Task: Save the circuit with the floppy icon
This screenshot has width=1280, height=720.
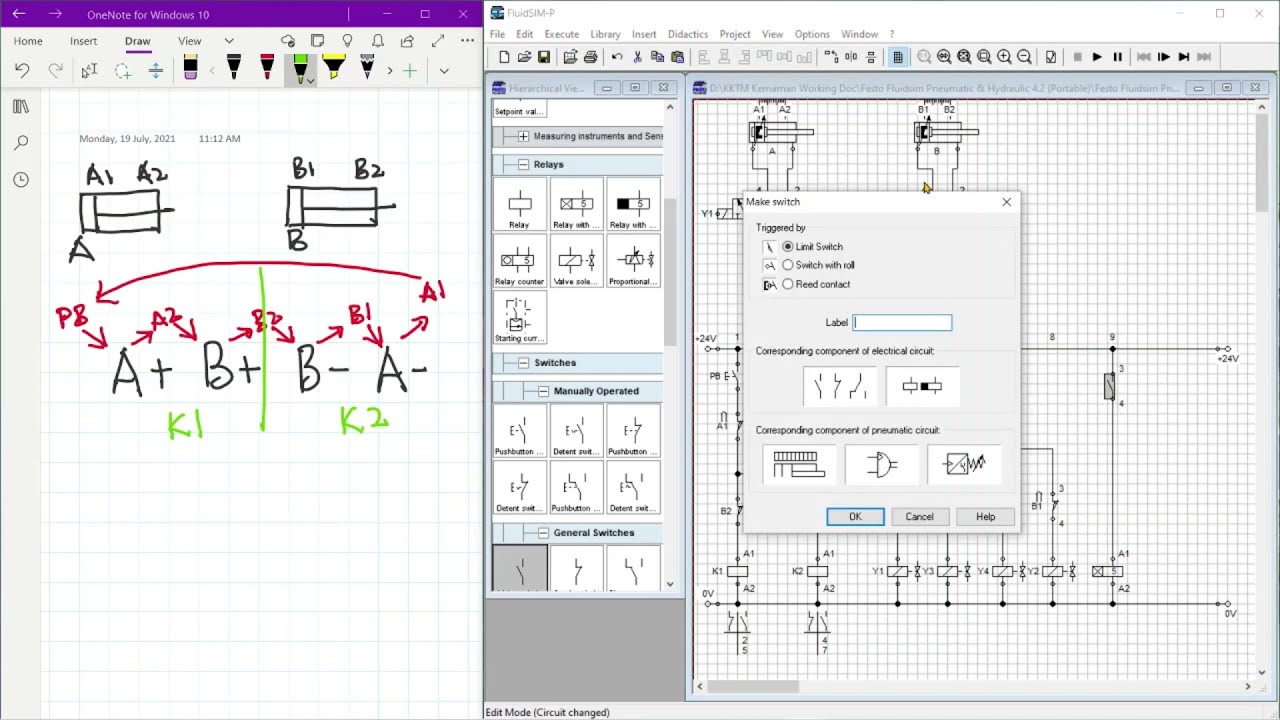Action: [x=544, y=57]
